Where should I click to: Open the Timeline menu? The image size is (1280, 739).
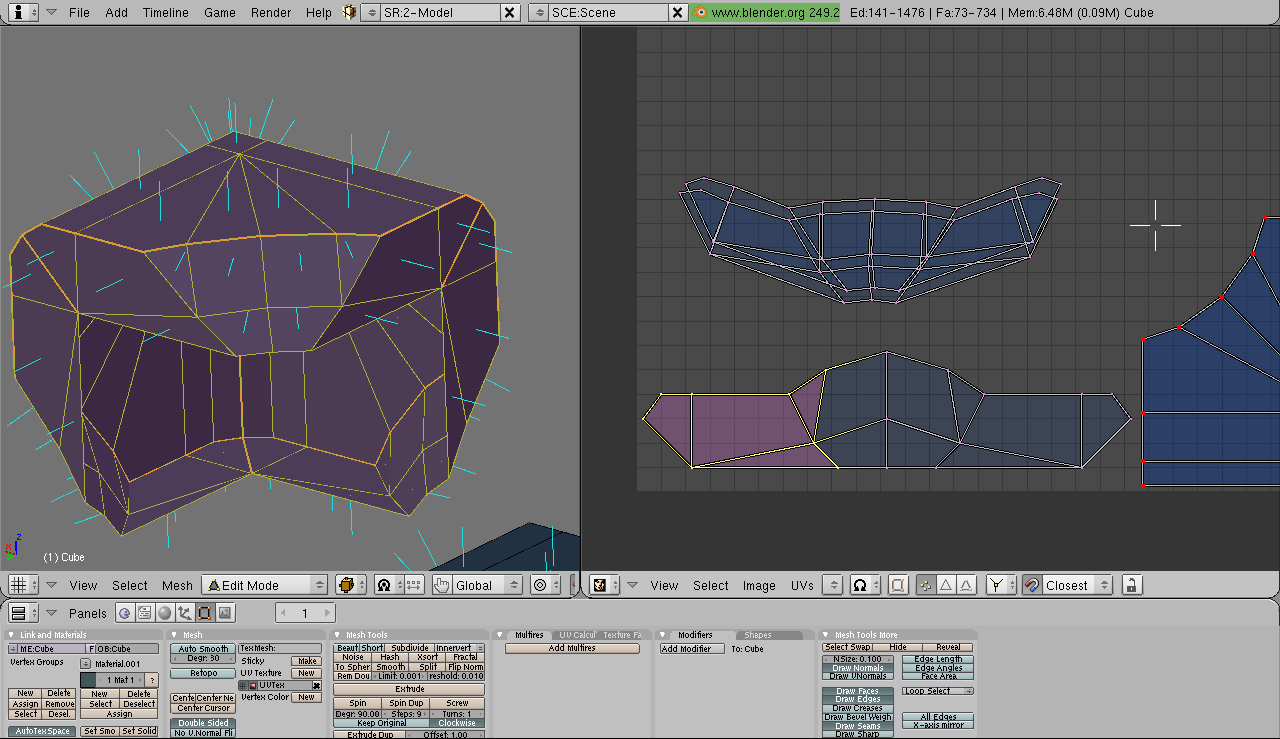click(x=165, y=12)
